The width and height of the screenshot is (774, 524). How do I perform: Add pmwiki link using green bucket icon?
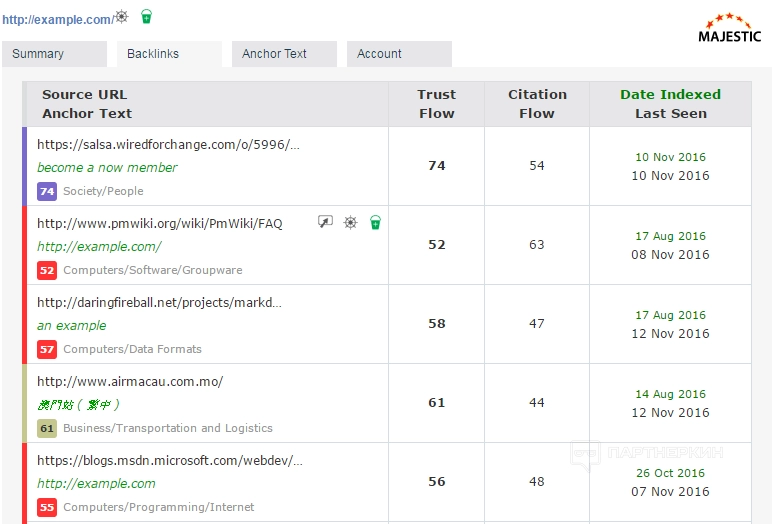[375, 222]
